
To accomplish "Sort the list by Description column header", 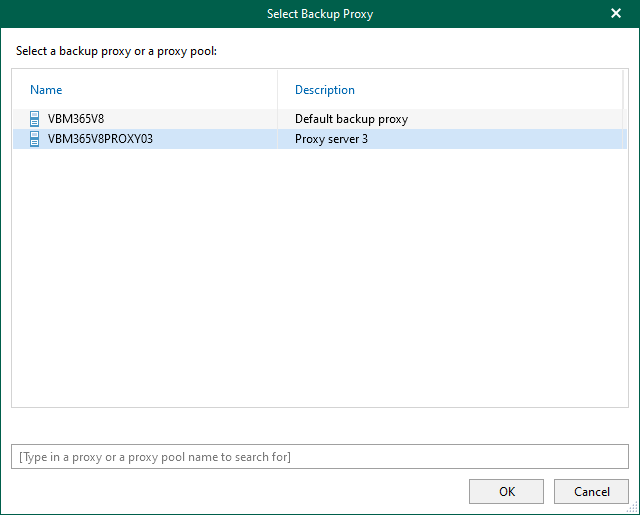I will tap(325, 90).
